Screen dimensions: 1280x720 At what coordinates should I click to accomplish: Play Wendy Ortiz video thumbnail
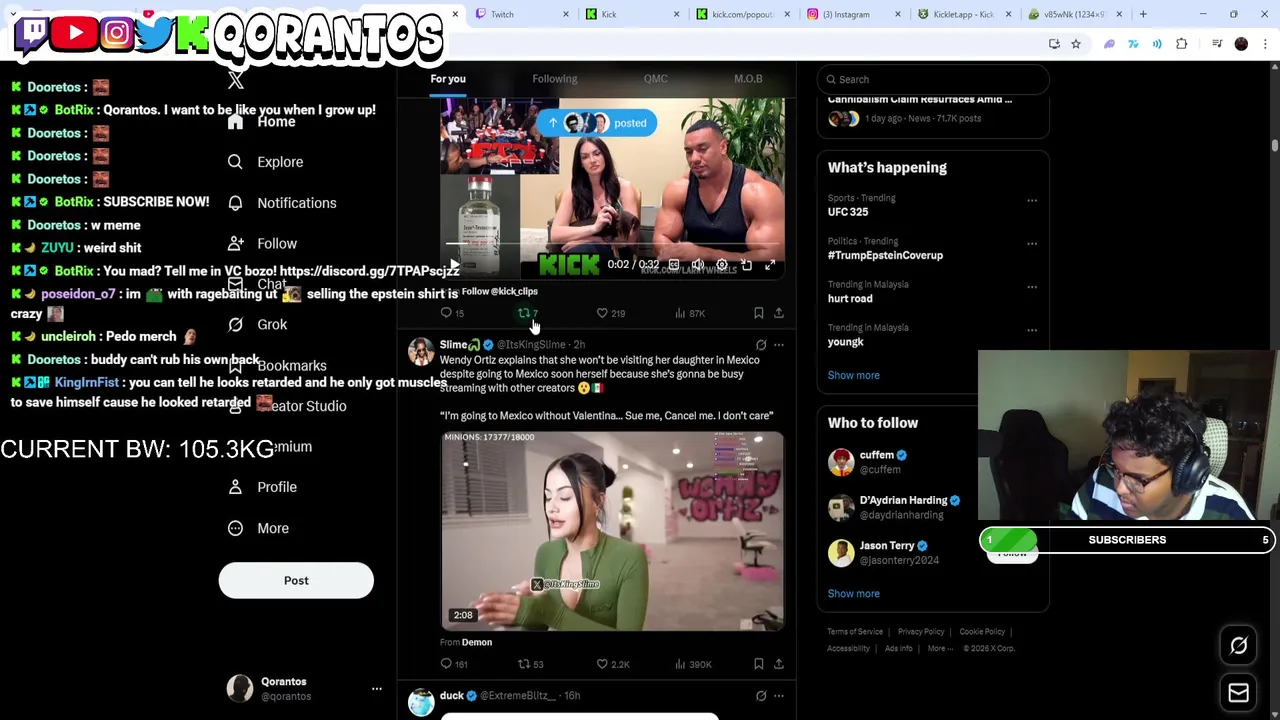pos(613,531)
